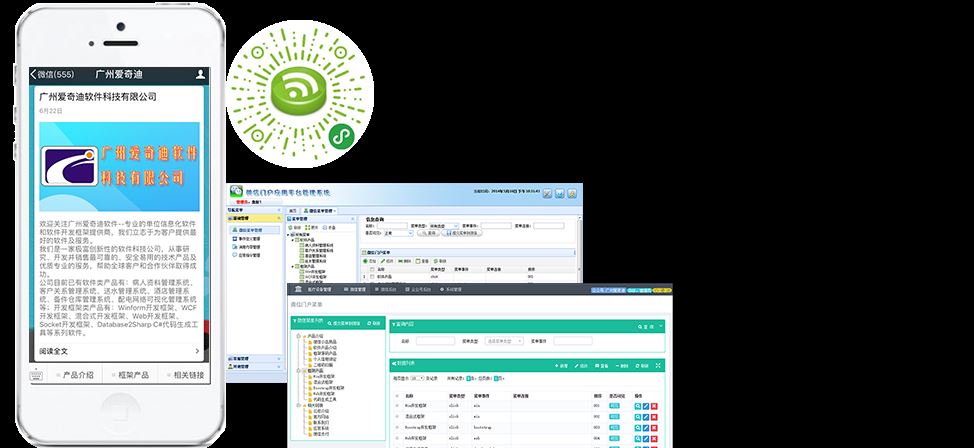Click the name input in web query panel
This screenshot has width=974, height=448.
pyautogui.click(x=435, y=341)
